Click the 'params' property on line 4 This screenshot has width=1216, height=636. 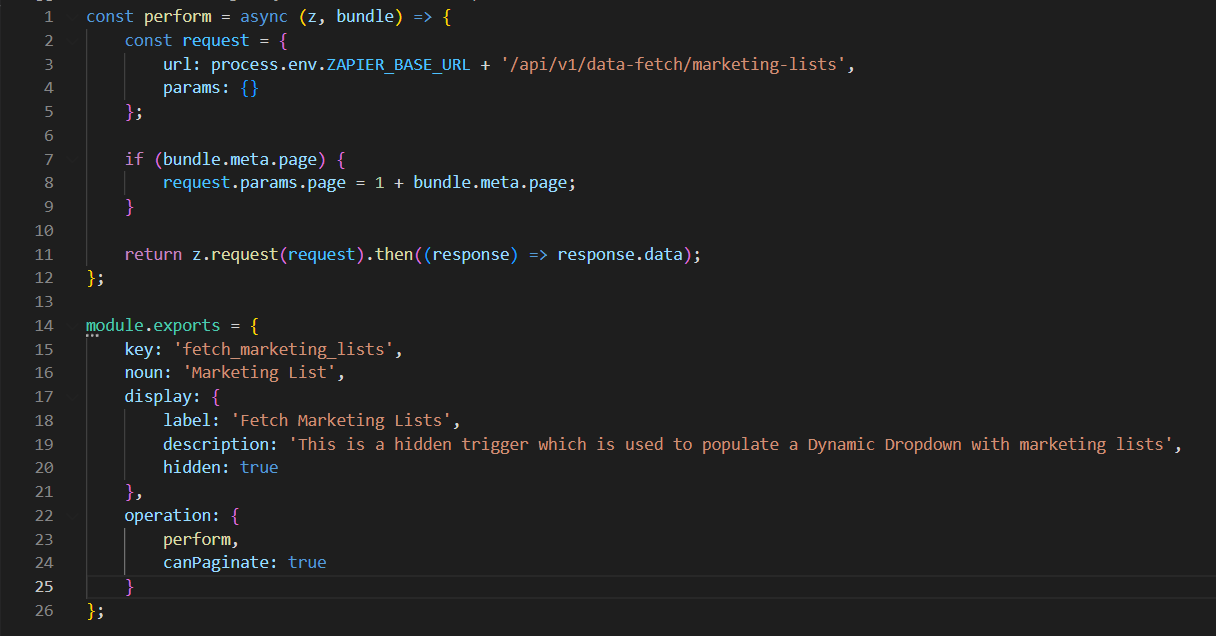pos(192,88)
